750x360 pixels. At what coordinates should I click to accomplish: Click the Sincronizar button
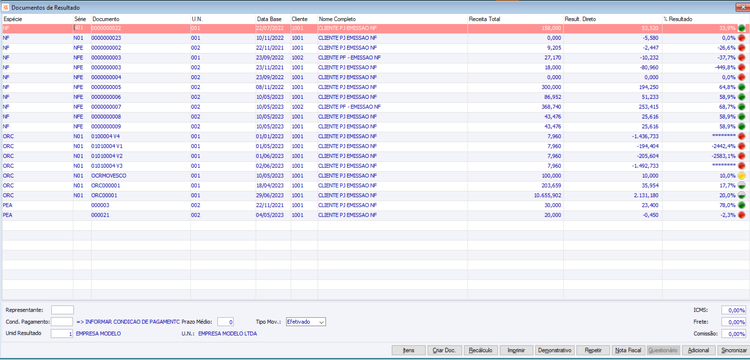[x=733, y=350]
